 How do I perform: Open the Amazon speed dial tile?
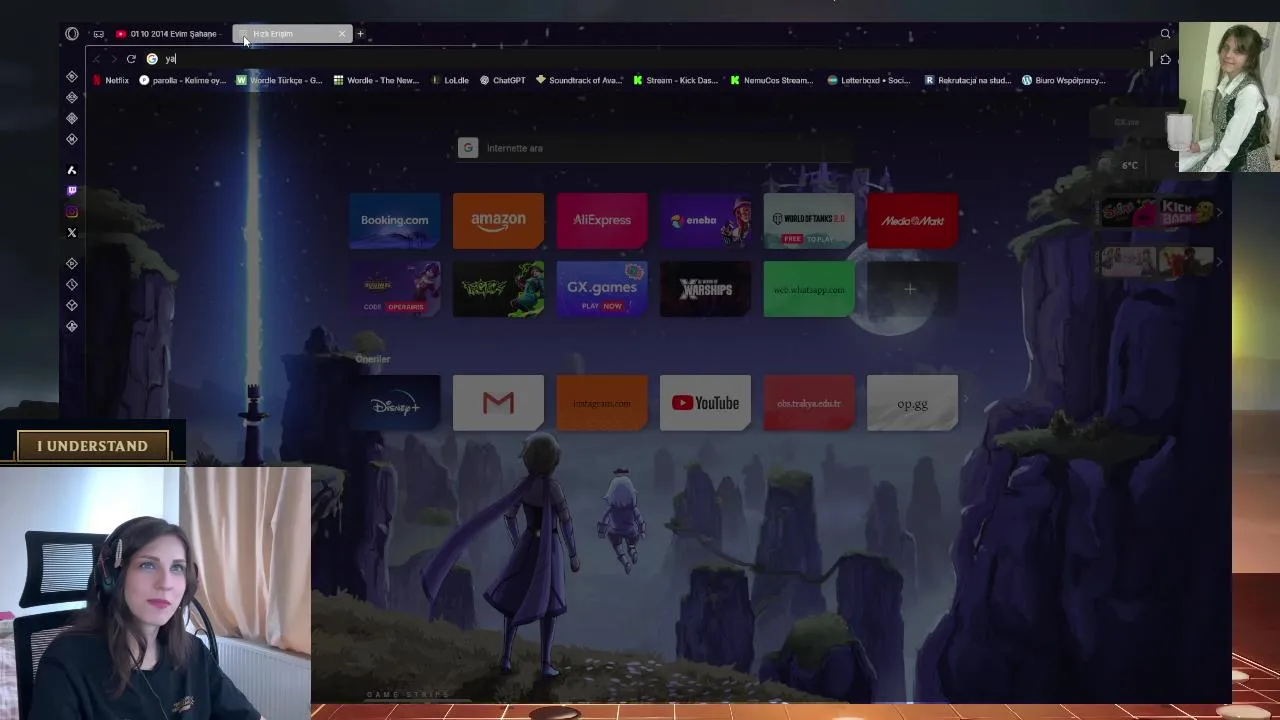(498, 220)
